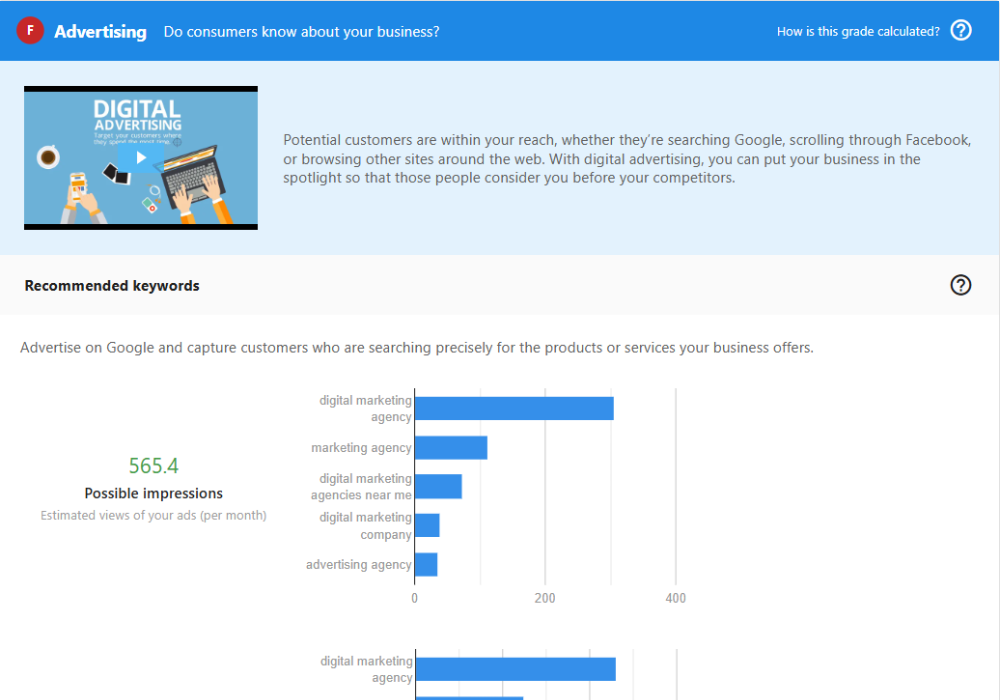Click the Recommended keywords help icon
This screenshot has height=700, width=1000.
pyautogui.click(x=960, y=286)
